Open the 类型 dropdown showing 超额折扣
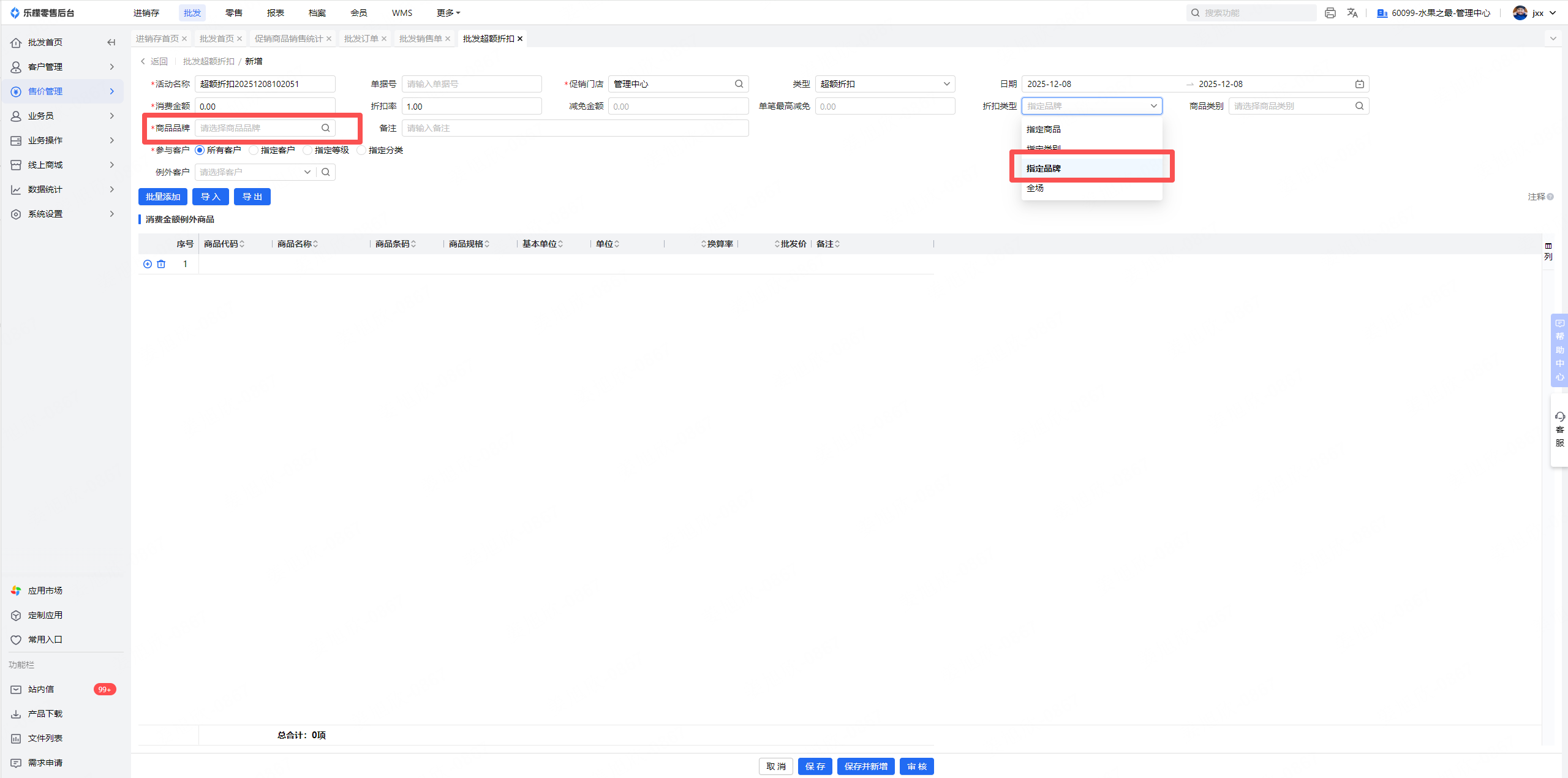1568x778 pixels. [884, 84]
